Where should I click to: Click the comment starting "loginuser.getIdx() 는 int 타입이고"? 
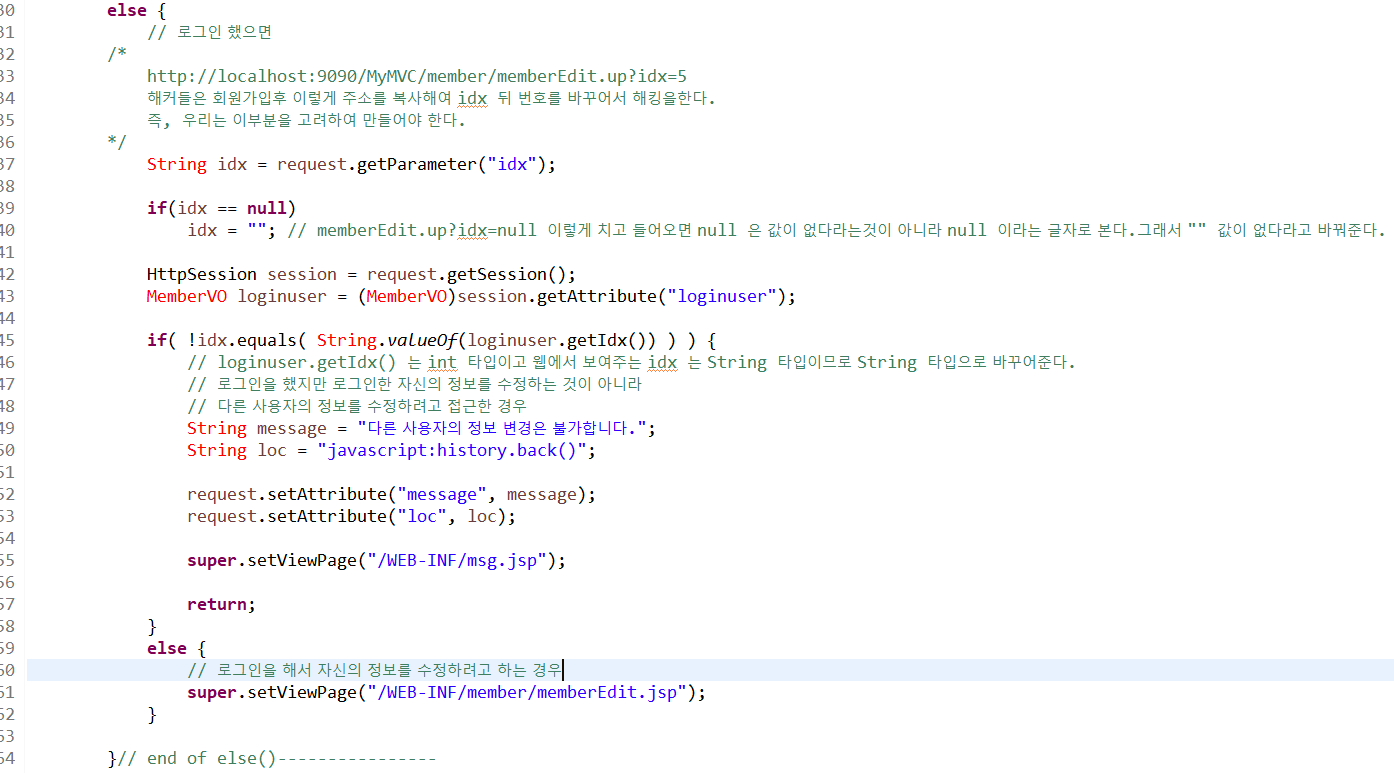pyautogui.click(x=631, y=362)
